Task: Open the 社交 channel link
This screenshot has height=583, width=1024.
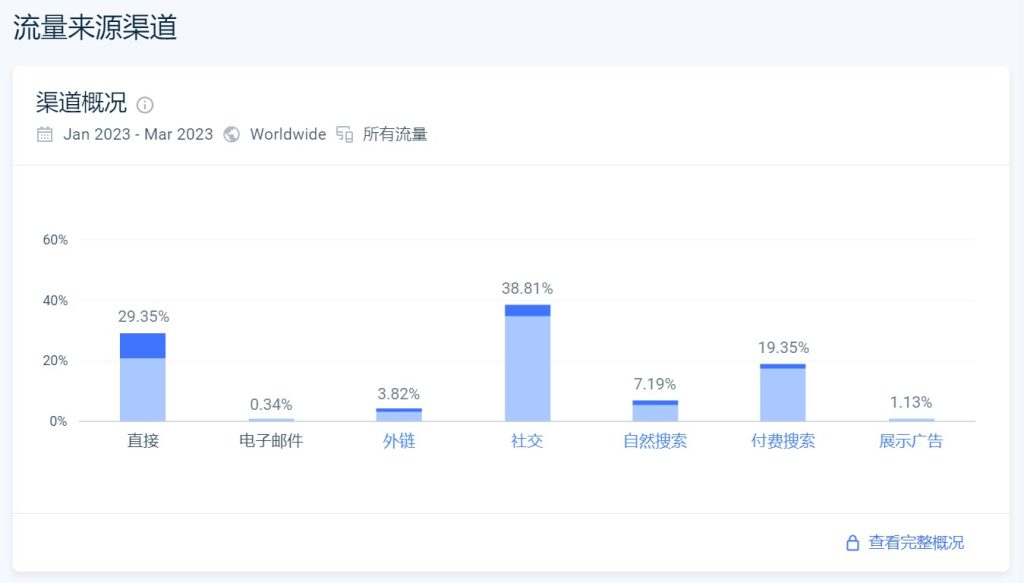Action: 527,441
